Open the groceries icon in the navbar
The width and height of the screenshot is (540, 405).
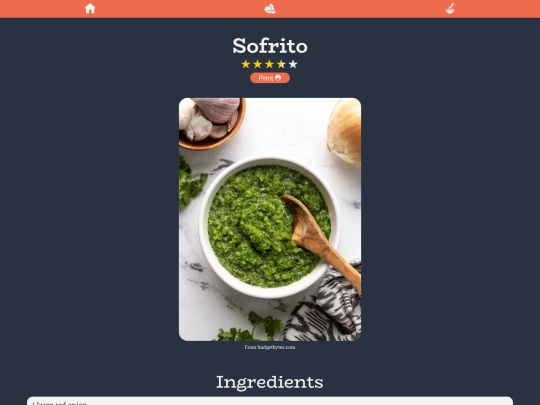pos(270,9)
